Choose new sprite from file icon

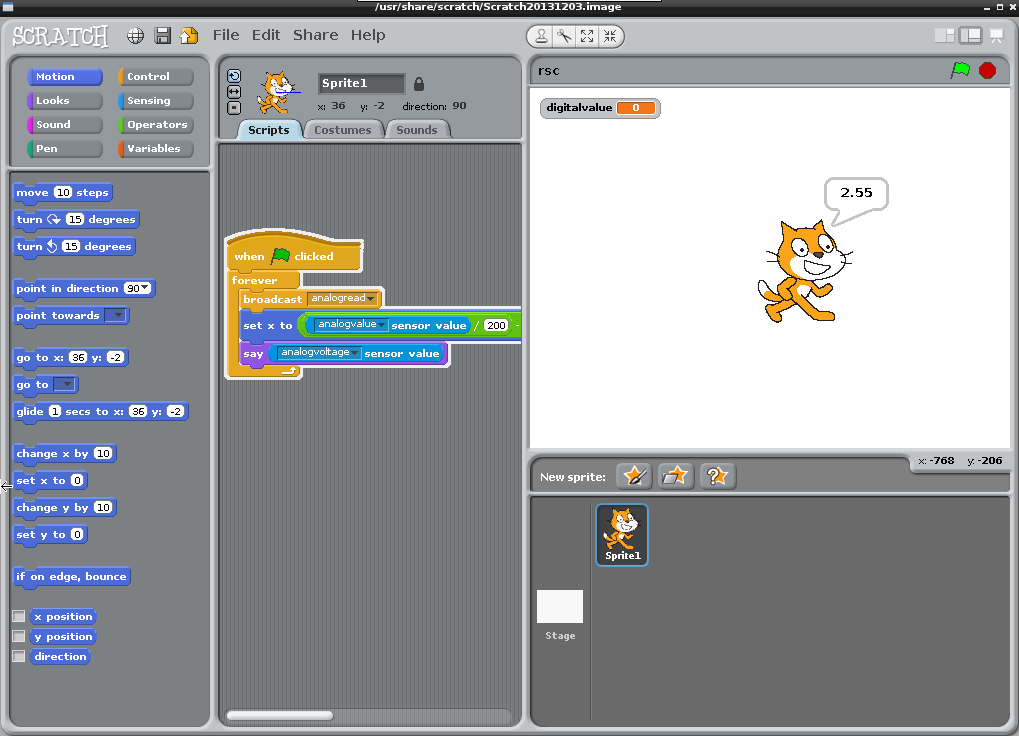tap(676, 476)
